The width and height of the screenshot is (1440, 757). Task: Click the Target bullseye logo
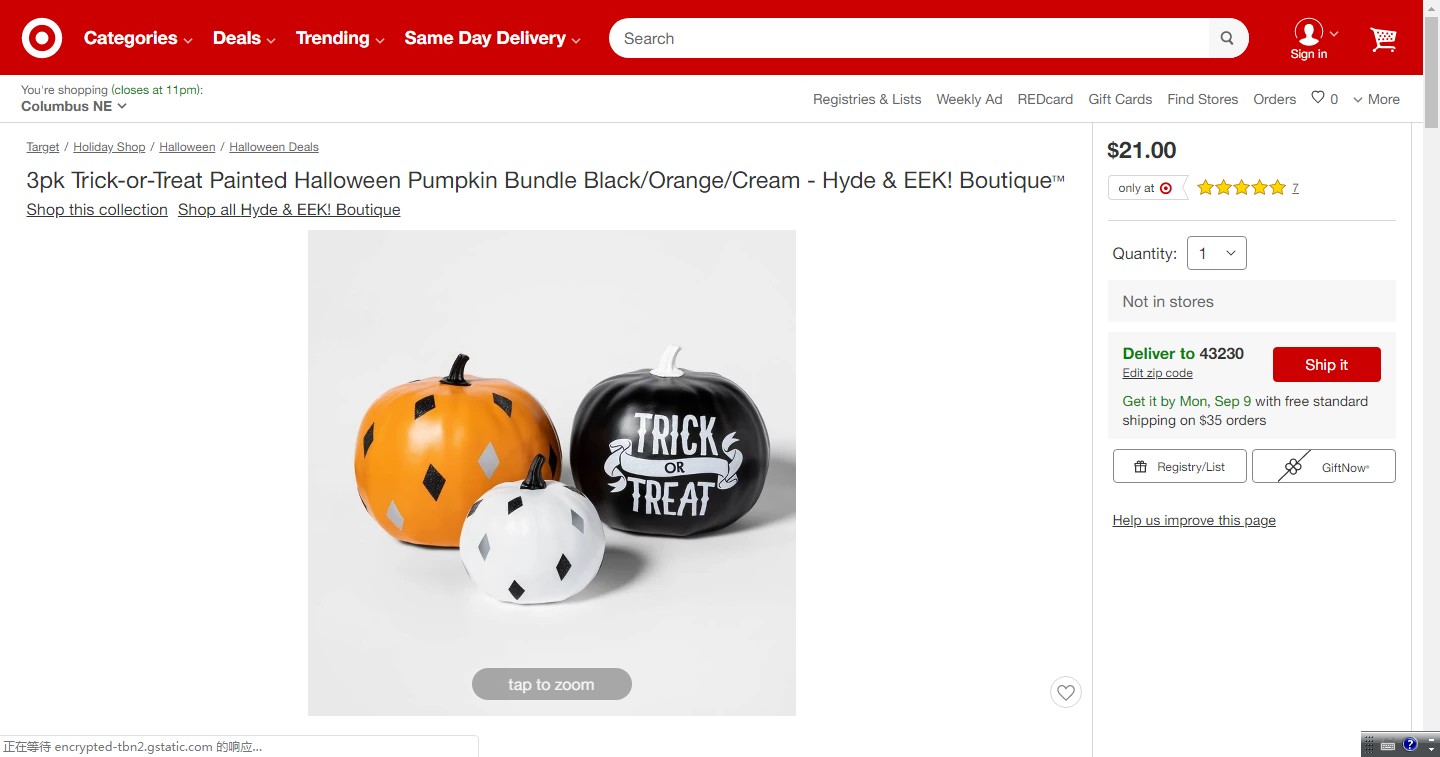pyautogui.click(x=42, y=39)
